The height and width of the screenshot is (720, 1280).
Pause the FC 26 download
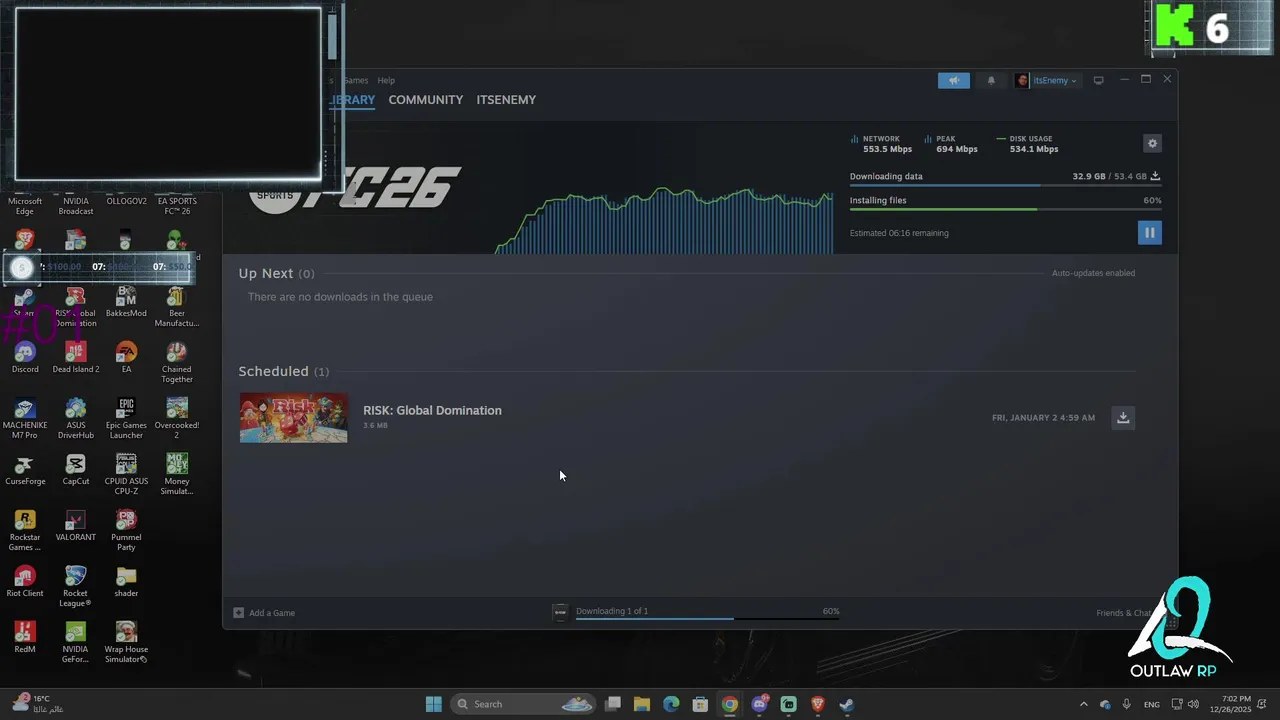point(1149,233)
